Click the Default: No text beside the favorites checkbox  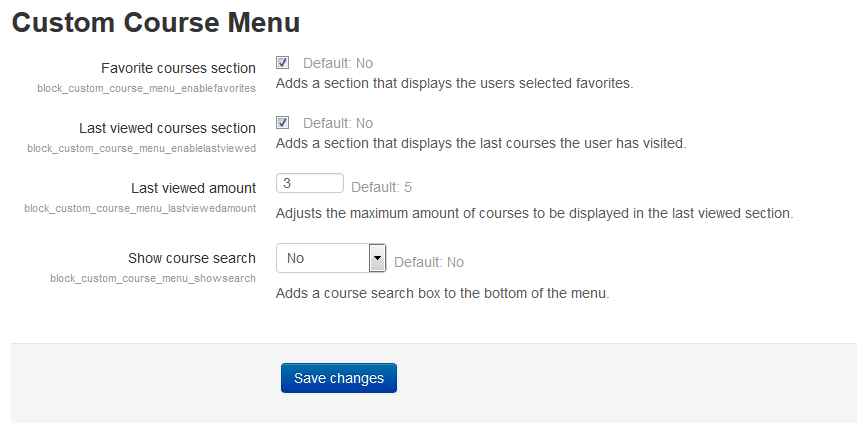[338, 63]
